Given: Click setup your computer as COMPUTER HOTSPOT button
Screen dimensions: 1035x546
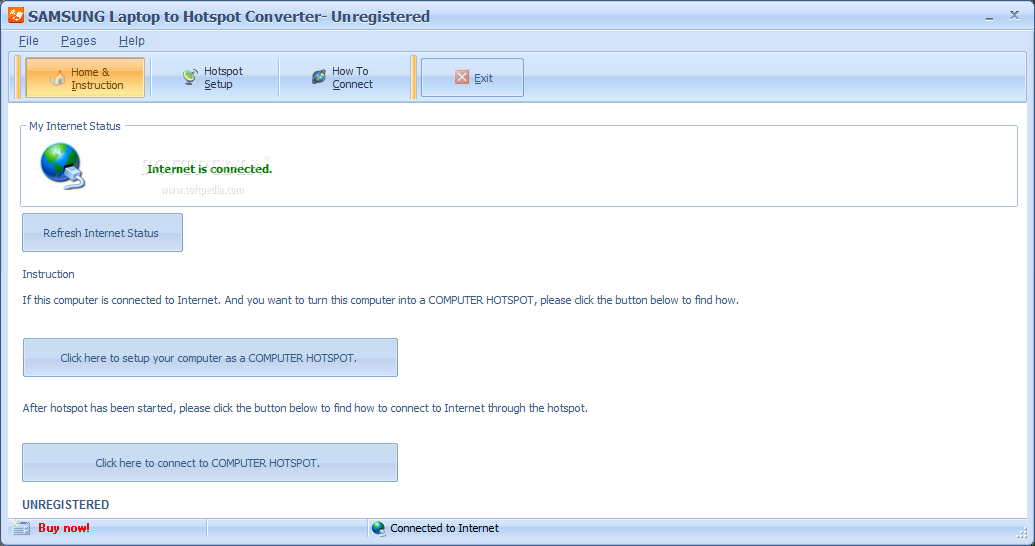Looking at the screenshot, I should [x=211, y=358].
